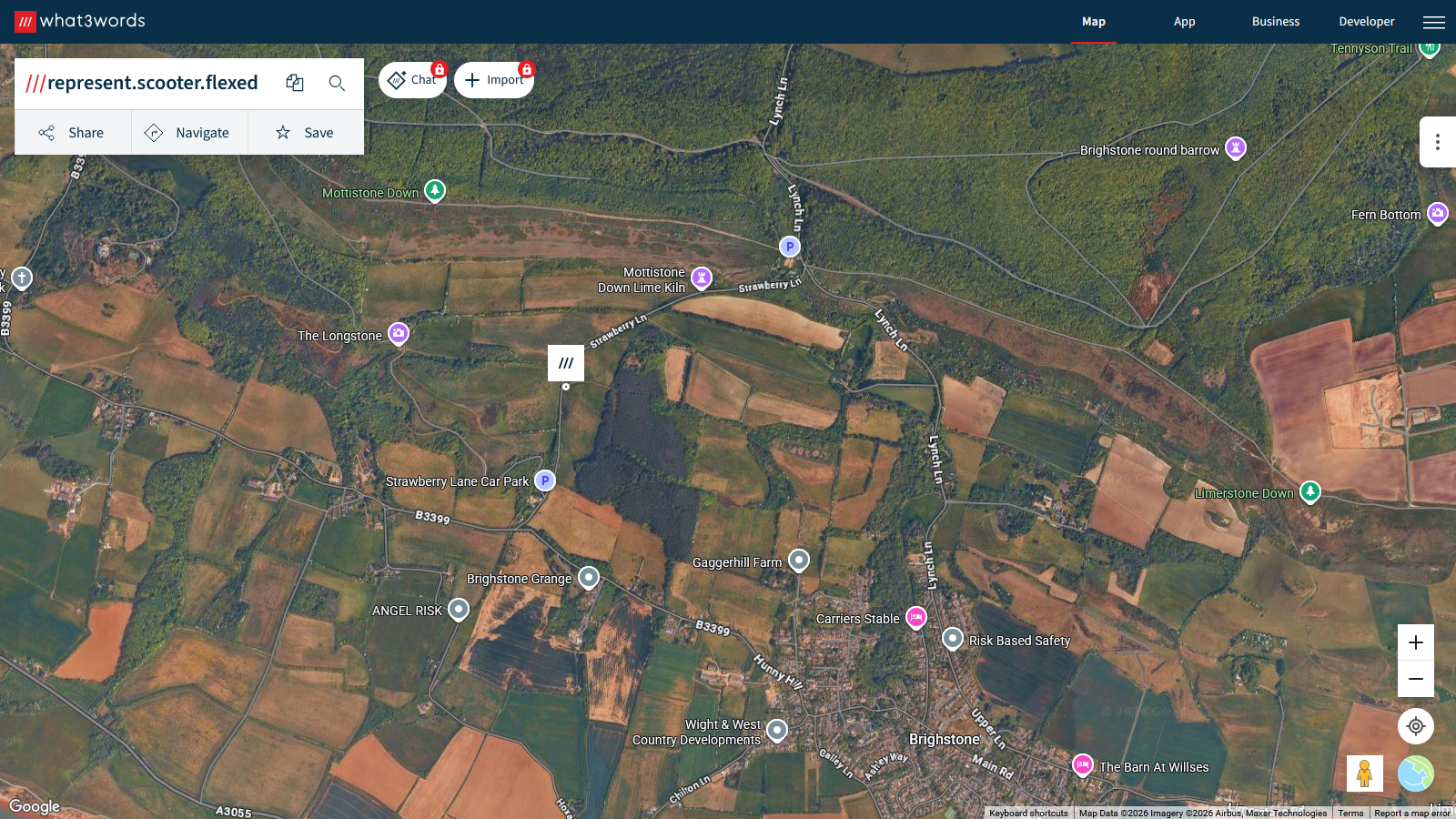
Task: Select the Mottistone Down park marker
Action: (435, 191)
